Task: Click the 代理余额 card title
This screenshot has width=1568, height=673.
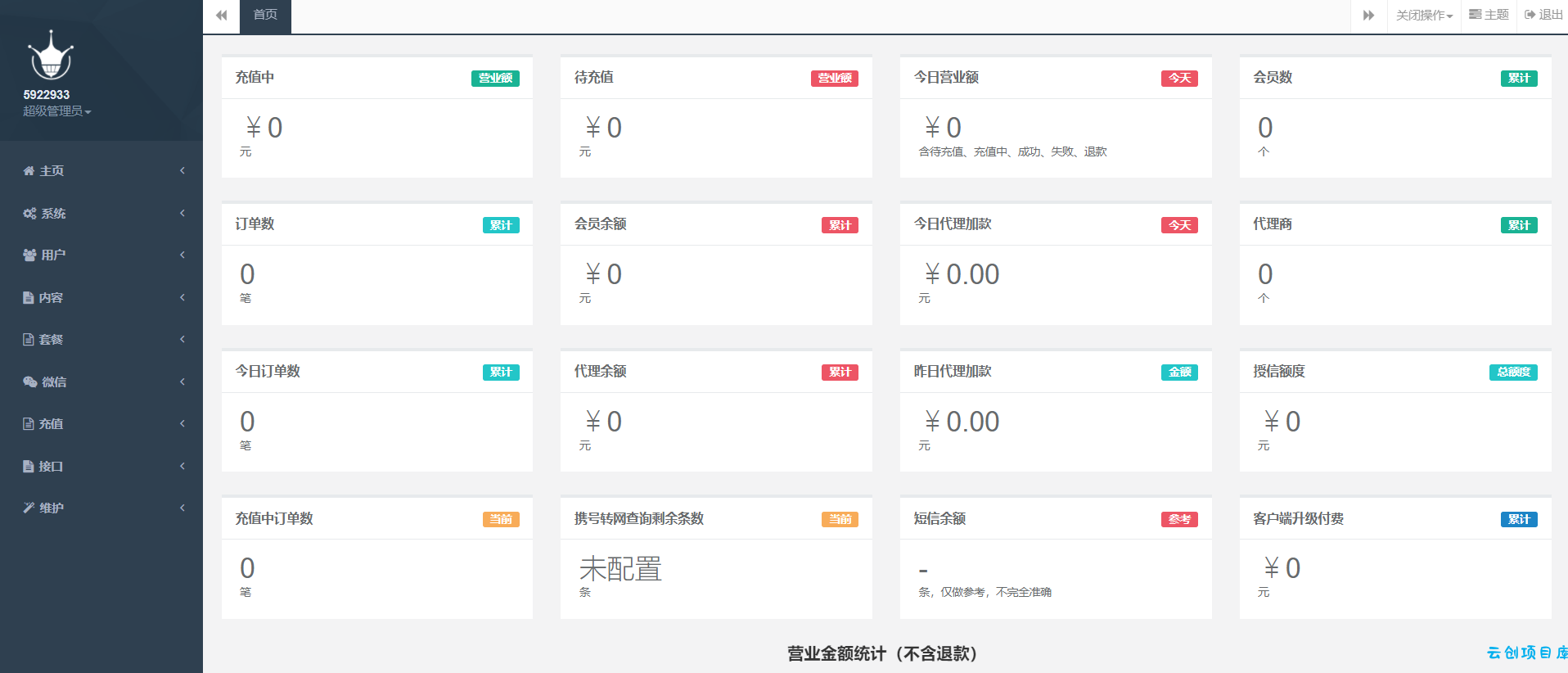Action: (601, 372)
